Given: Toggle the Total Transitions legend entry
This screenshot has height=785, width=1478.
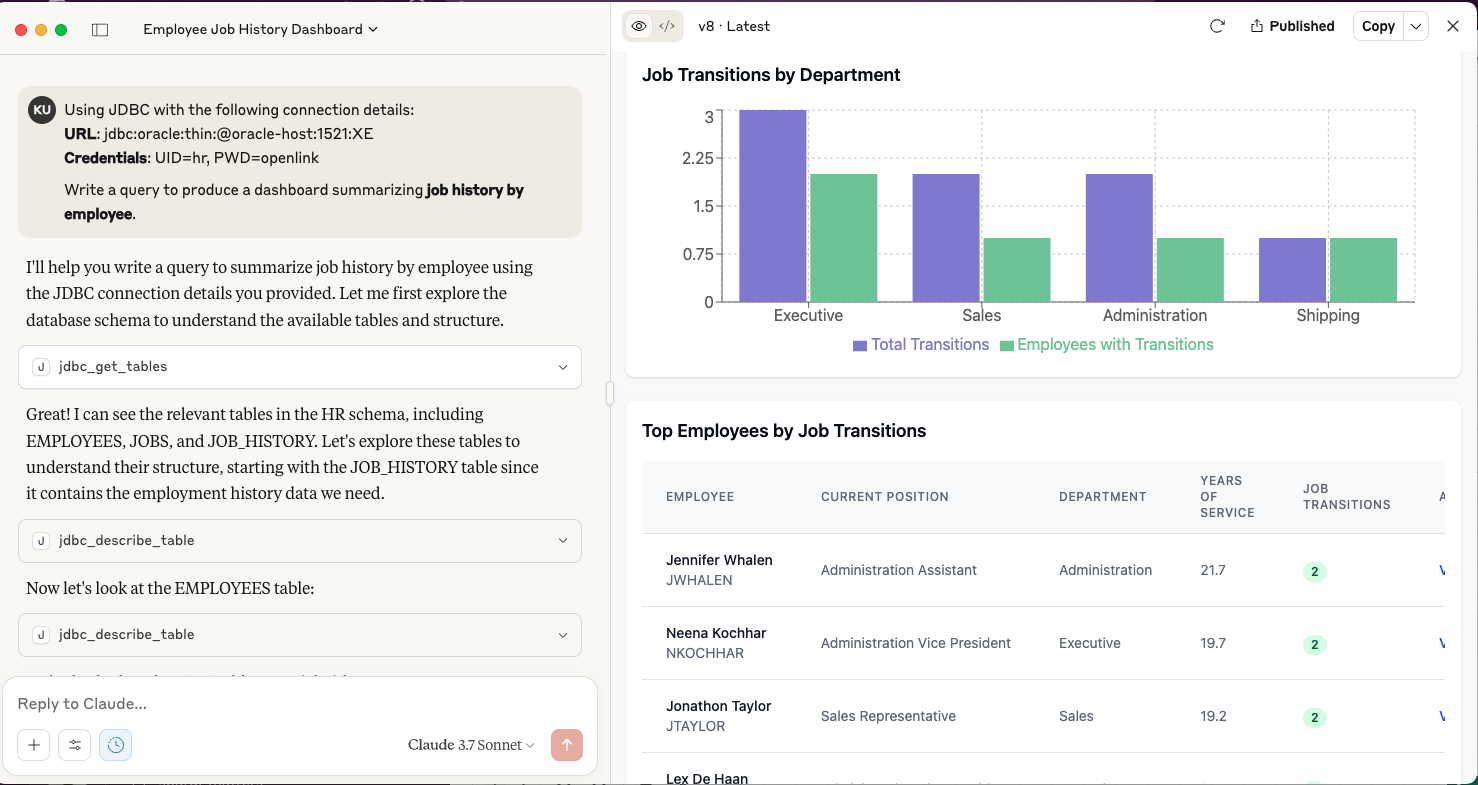Looking at the screenshot, I should point(921,344).
